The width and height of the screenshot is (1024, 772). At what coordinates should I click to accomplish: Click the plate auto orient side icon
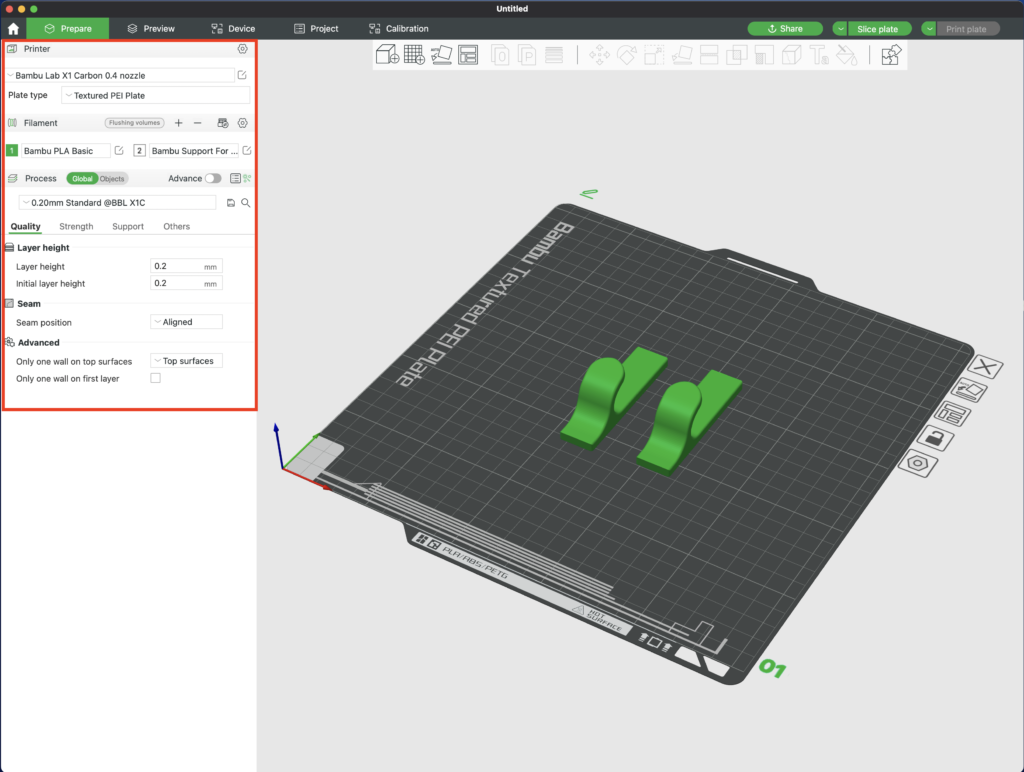pos(968,391)
